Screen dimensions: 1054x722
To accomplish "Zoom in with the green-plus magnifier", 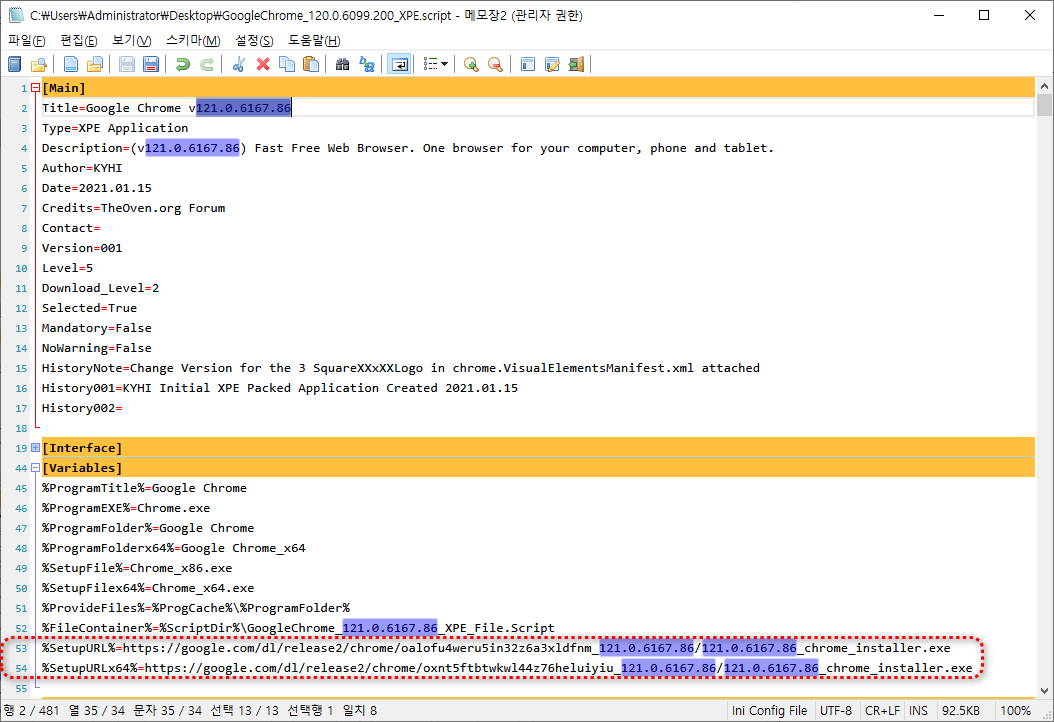I will tap(471, 65).
